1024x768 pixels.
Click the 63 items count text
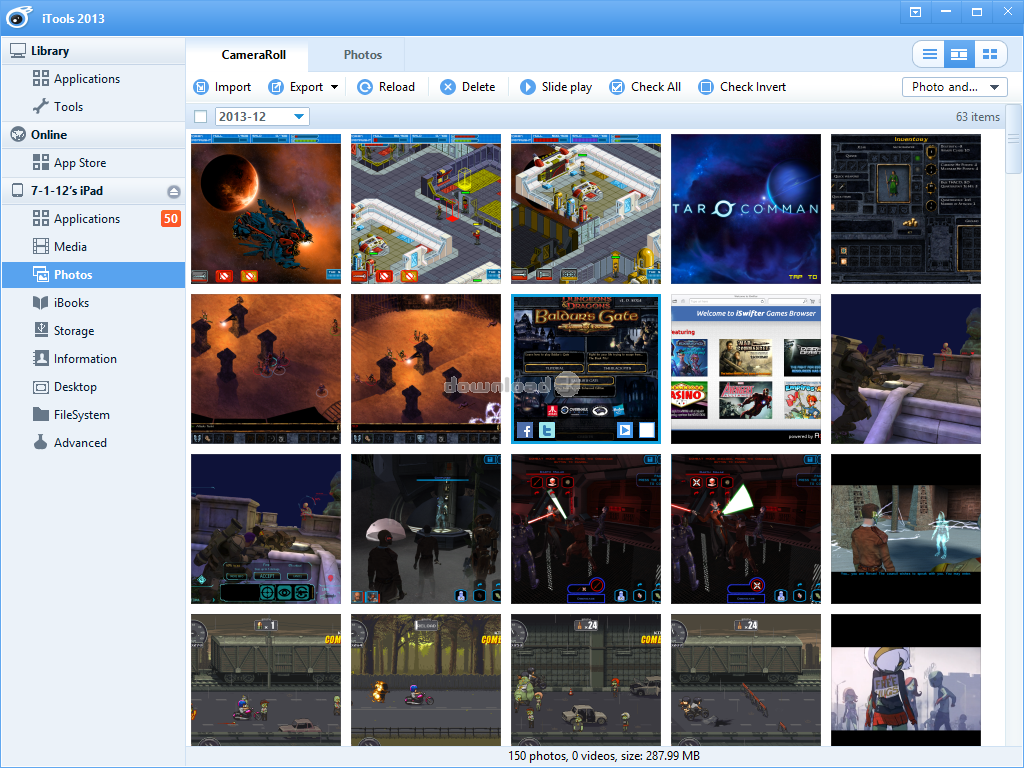pyautogui.click(x=978, y=117)
